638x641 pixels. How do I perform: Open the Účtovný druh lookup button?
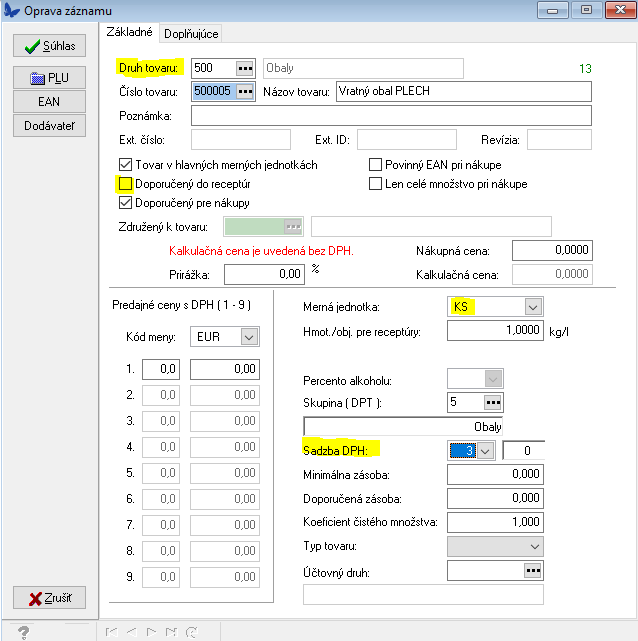tap(531, 570)
